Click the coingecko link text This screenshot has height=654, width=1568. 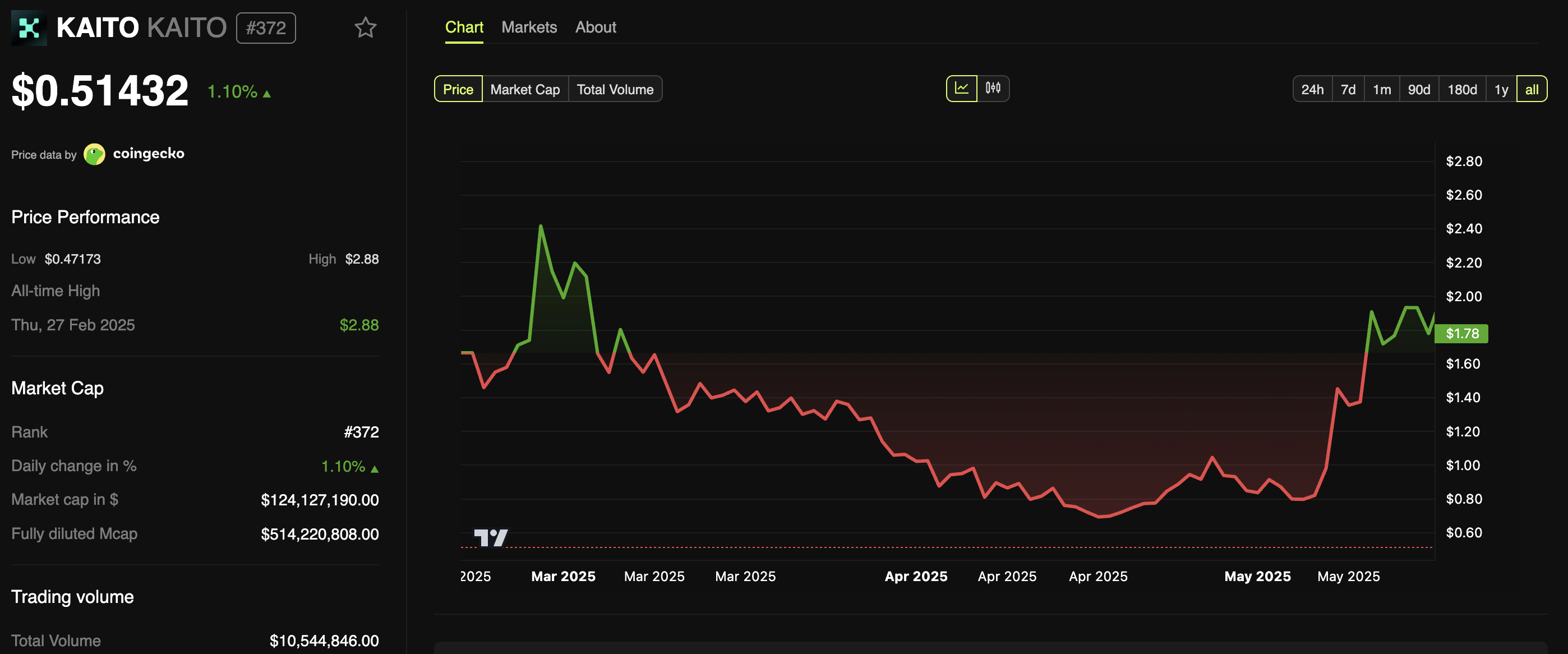[149, 154]
